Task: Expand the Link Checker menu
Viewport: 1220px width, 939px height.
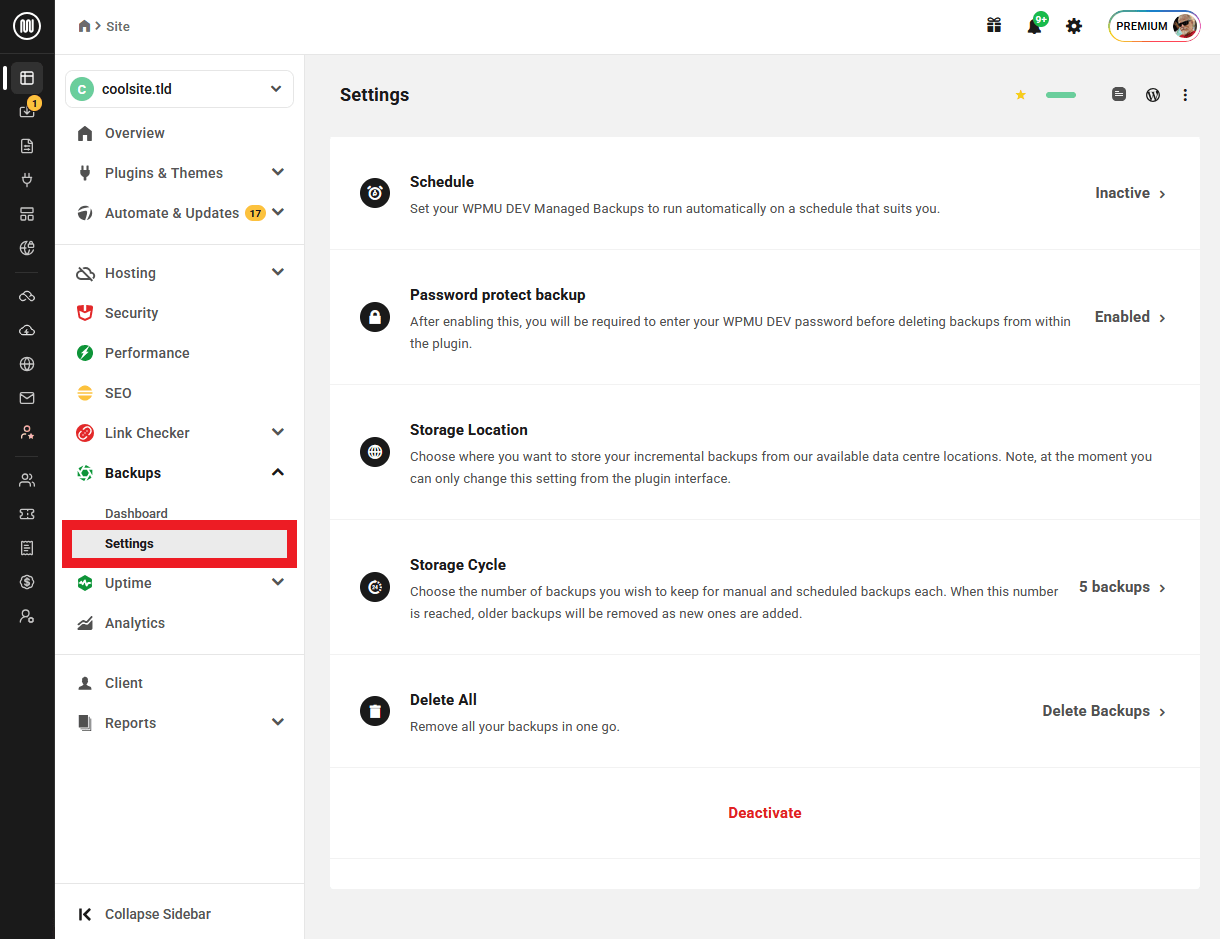Action: click(x=278, y=432)
